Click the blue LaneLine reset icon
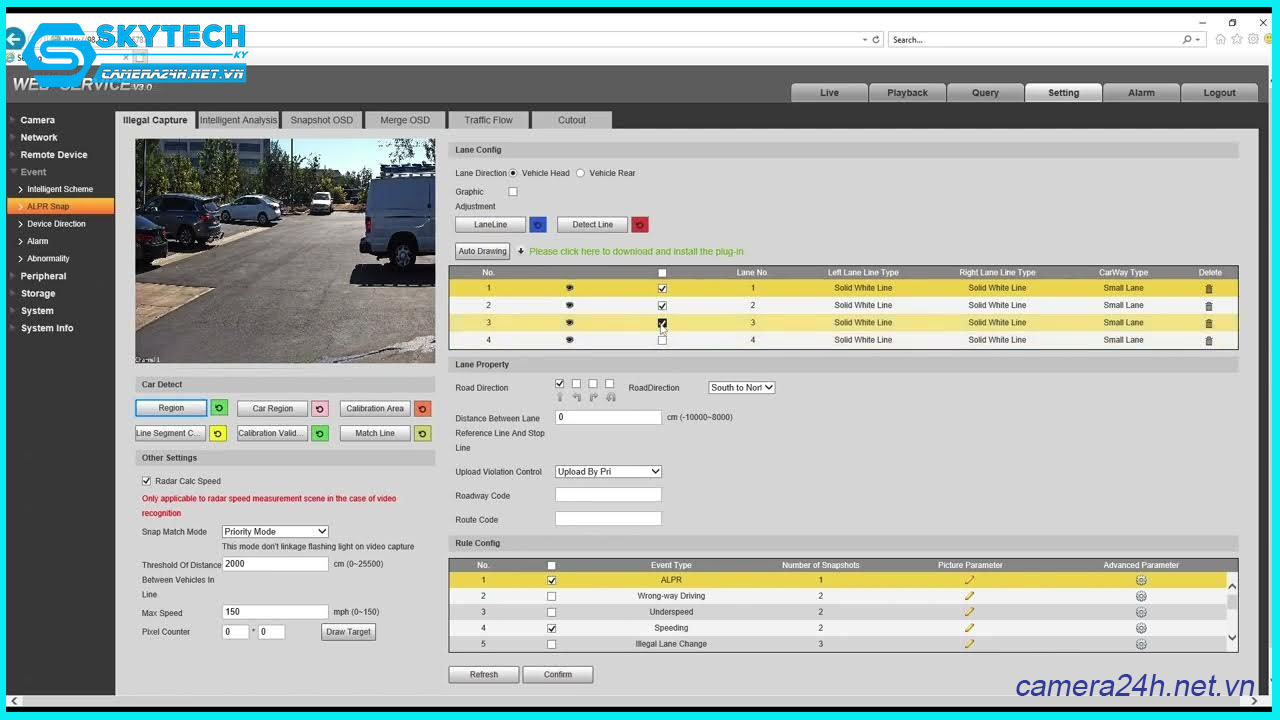1280x720 pixels. click(538, 225)
